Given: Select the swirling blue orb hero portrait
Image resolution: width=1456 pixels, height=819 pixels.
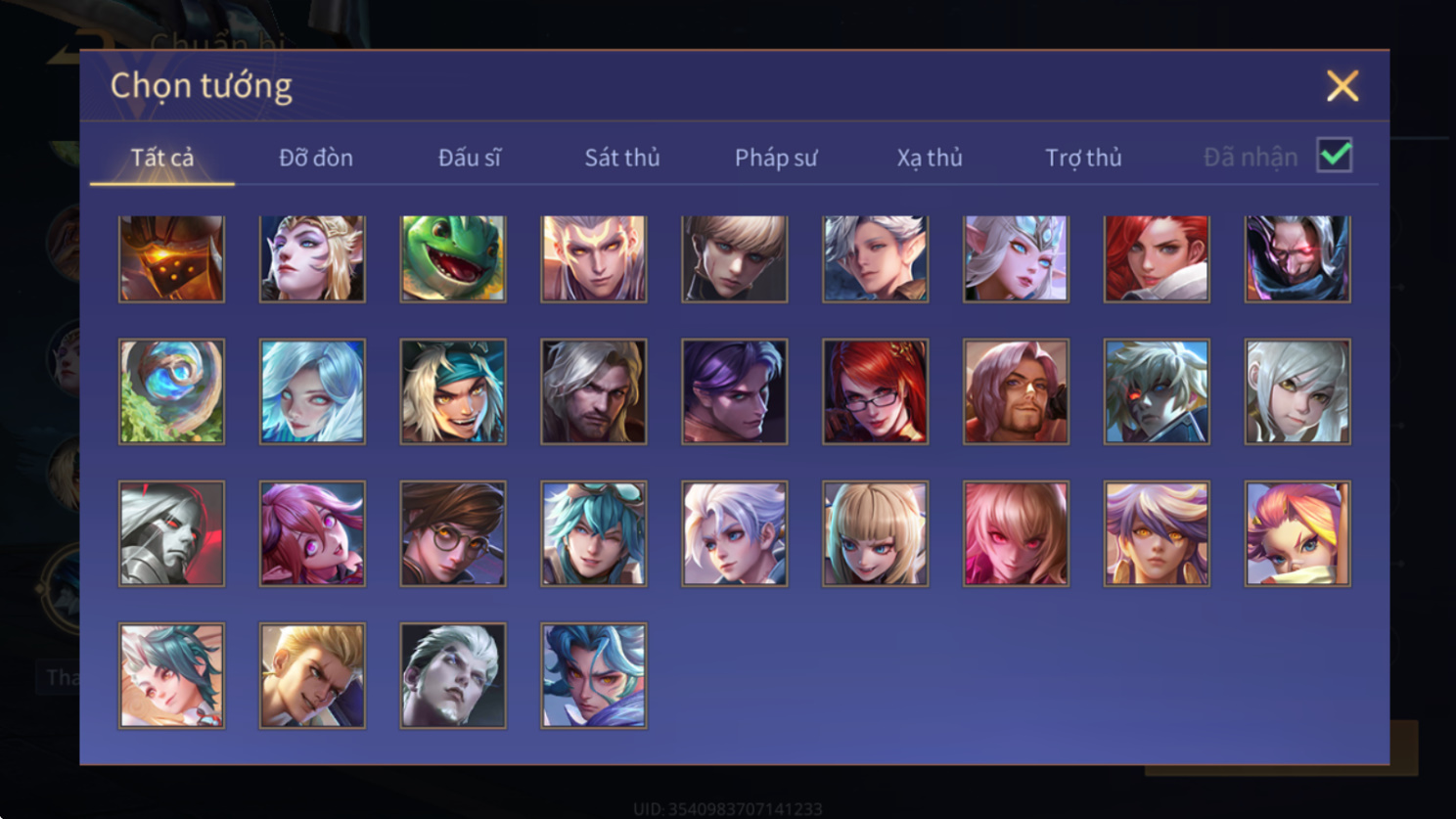Looking at the screenshot, I should [171, 391].
